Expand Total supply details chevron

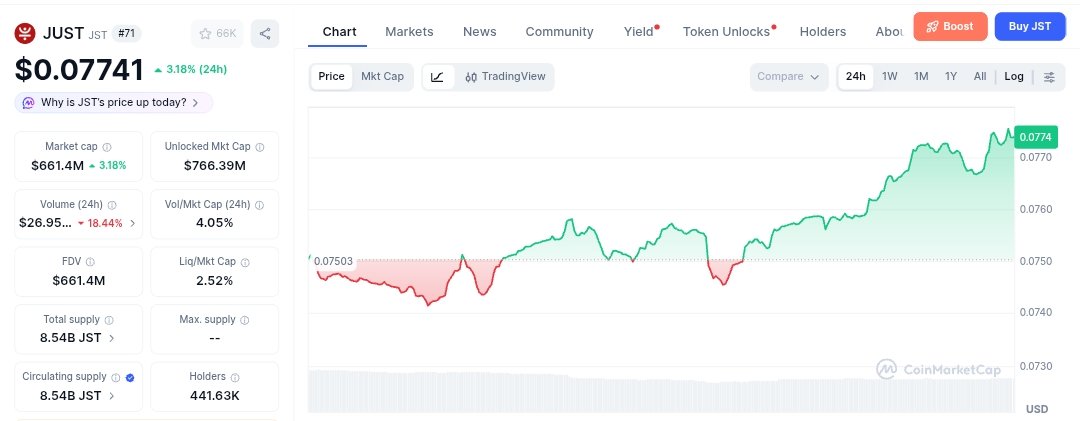point(112,338)
